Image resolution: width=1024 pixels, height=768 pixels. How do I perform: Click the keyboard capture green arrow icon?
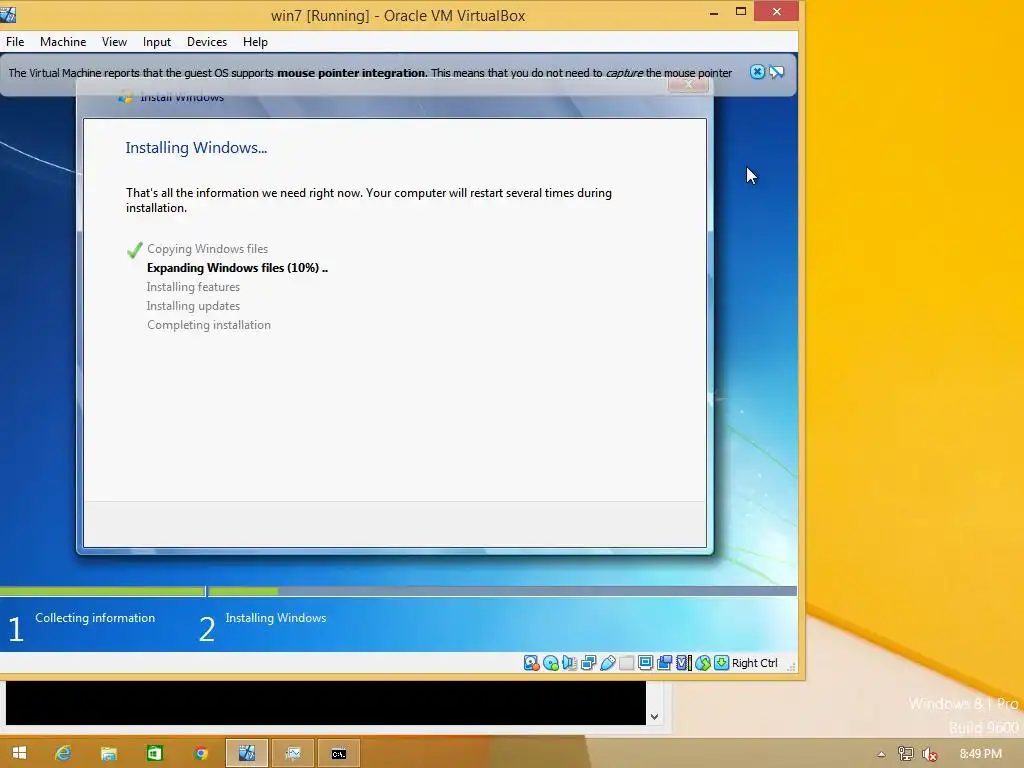click(722, 663)
